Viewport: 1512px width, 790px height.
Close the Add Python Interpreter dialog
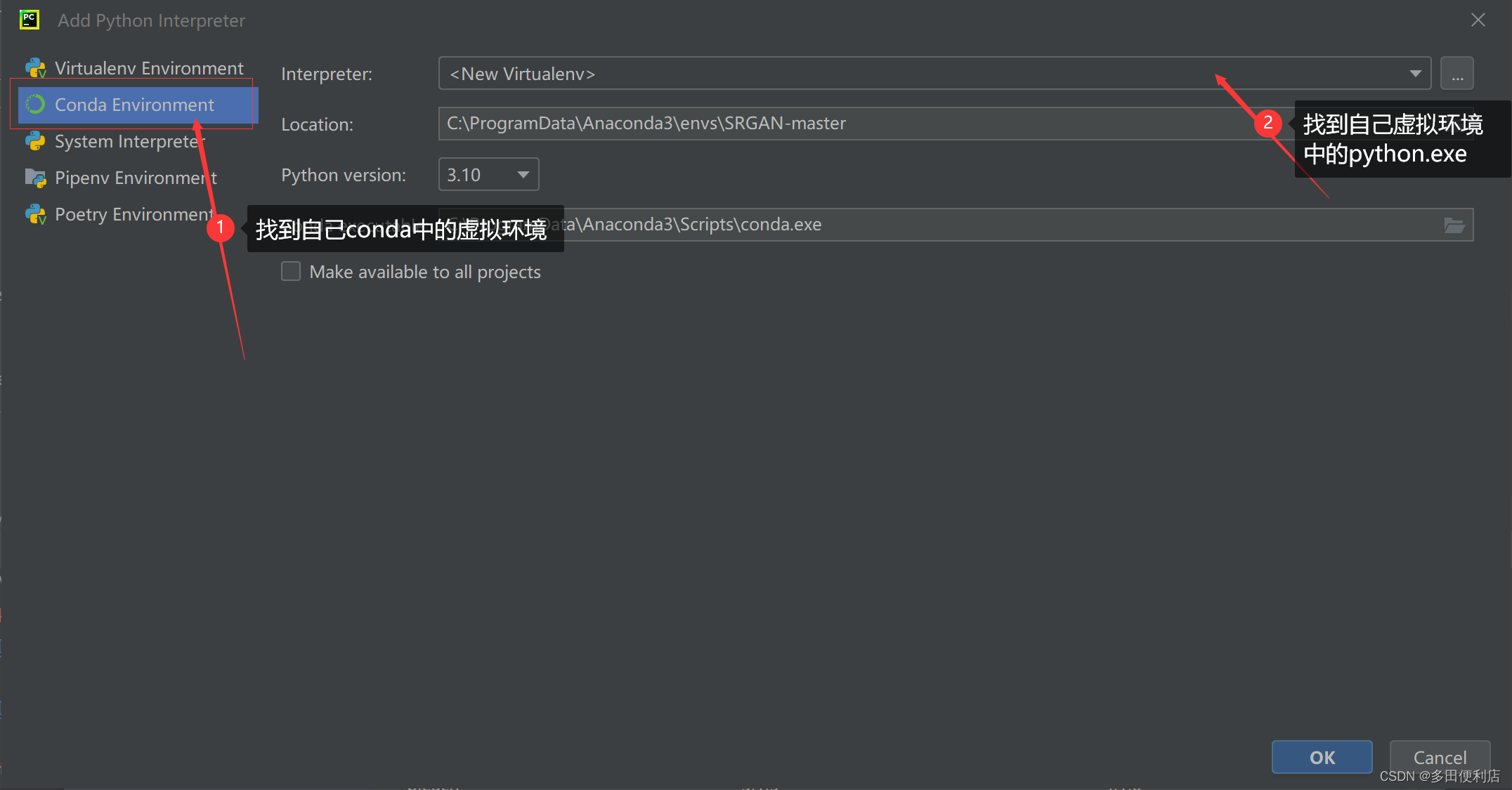click(x=1478, y=20)
